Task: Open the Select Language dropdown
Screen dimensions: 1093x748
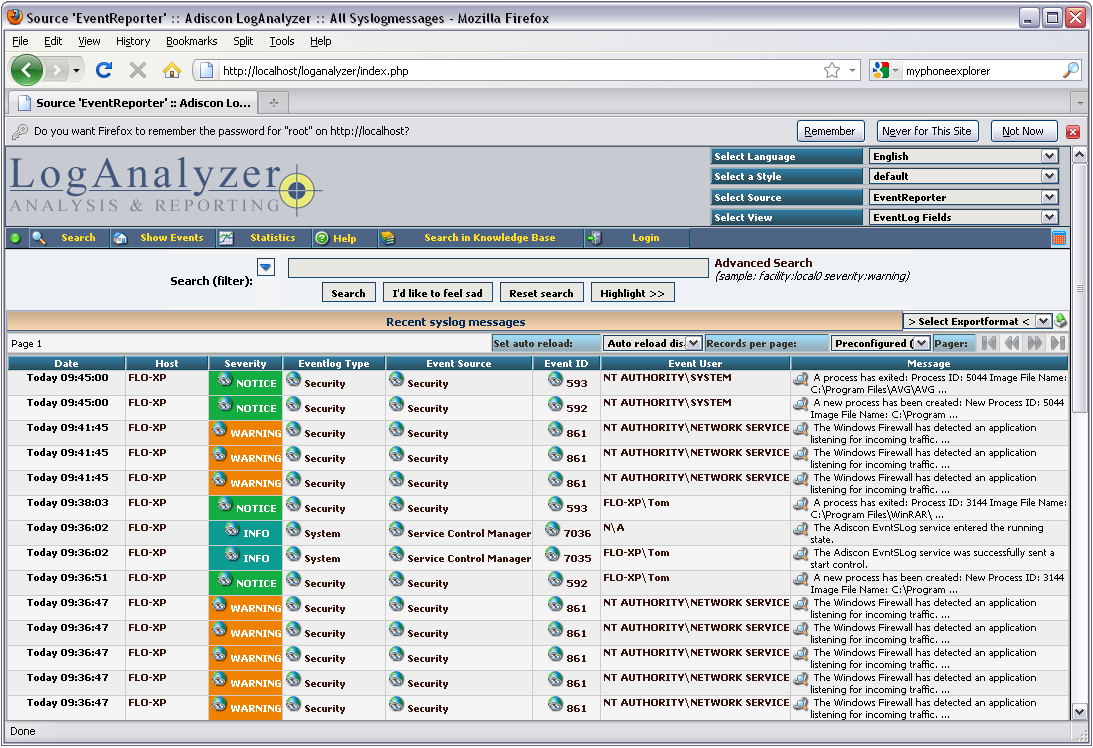Action: (x=963, y=156)
